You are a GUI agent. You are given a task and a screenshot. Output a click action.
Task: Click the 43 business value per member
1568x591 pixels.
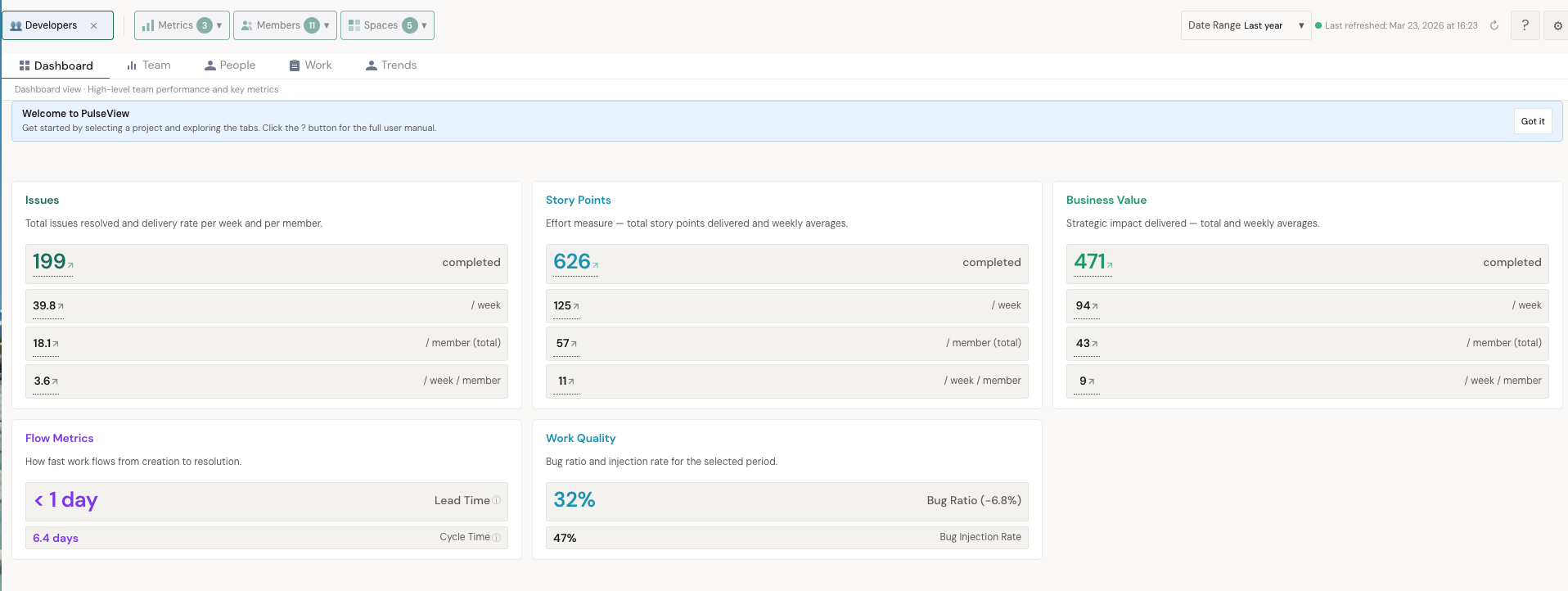point(1083,343)
